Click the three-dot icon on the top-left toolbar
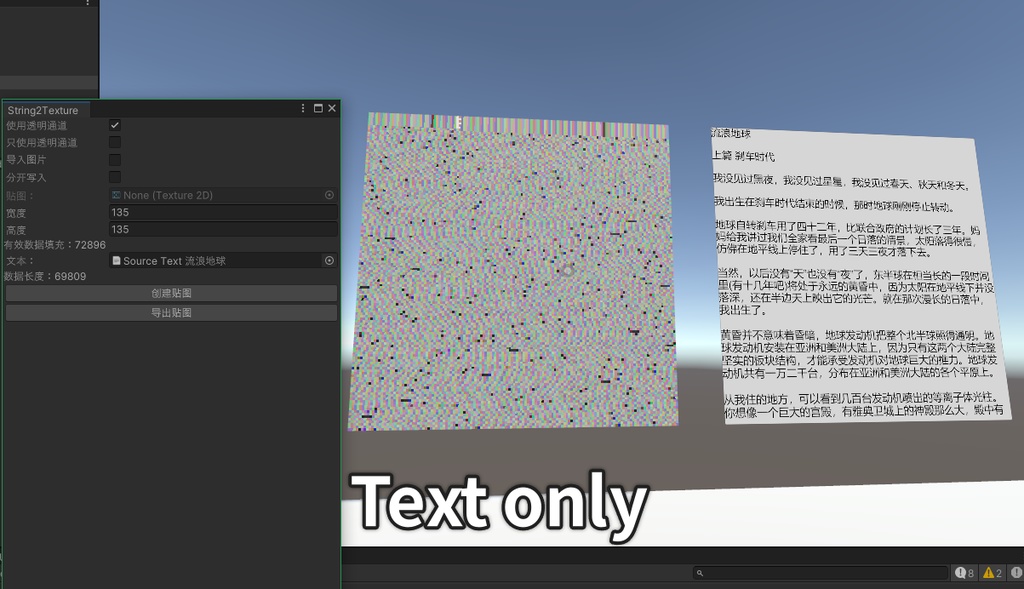The width and height of the screenshot is (1024, 589). pyautogui.click(x=87, y=4)
